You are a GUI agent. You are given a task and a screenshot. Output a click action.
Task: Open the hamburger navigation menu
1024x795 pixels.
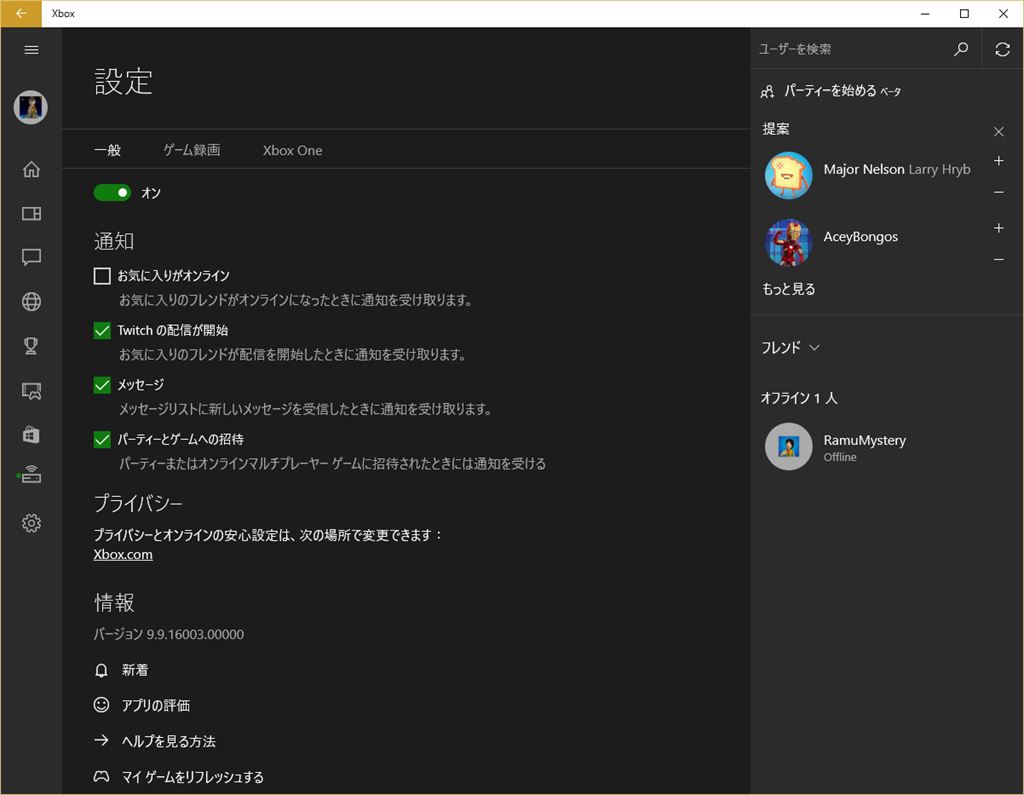[31, 50]
